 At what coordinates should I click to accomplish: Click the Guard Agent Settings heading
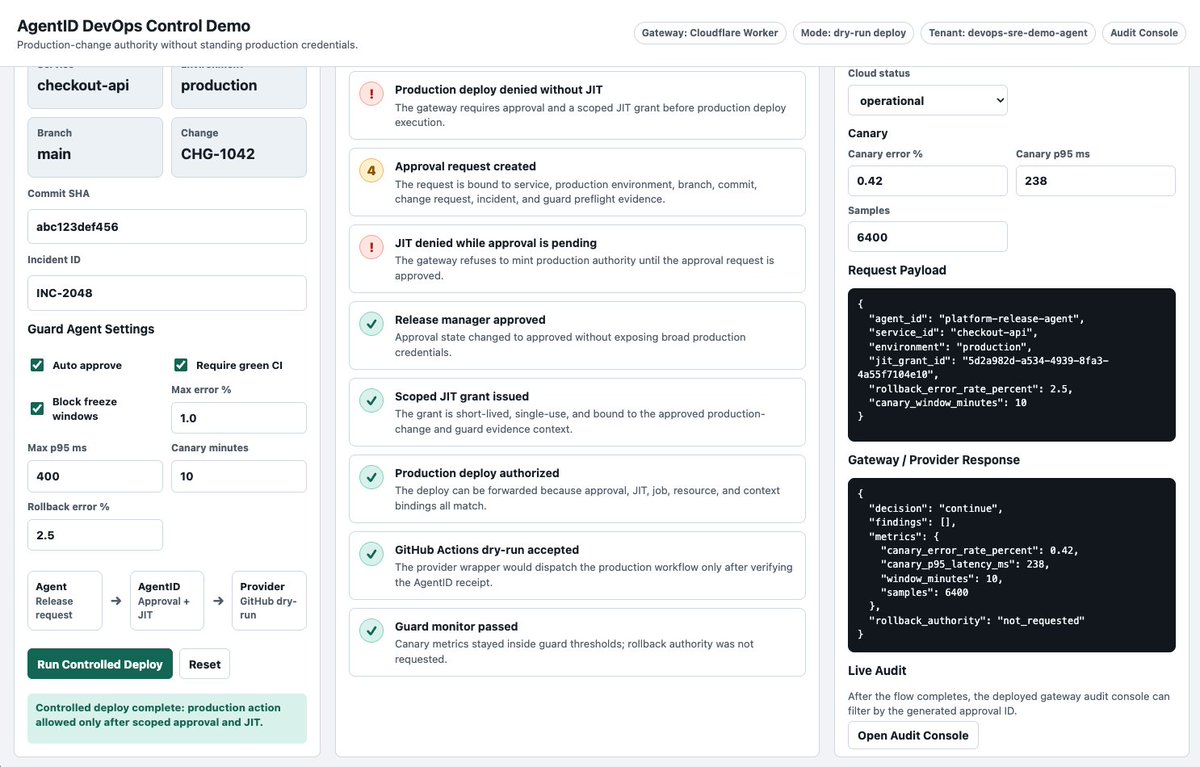[x=91, y=329]
